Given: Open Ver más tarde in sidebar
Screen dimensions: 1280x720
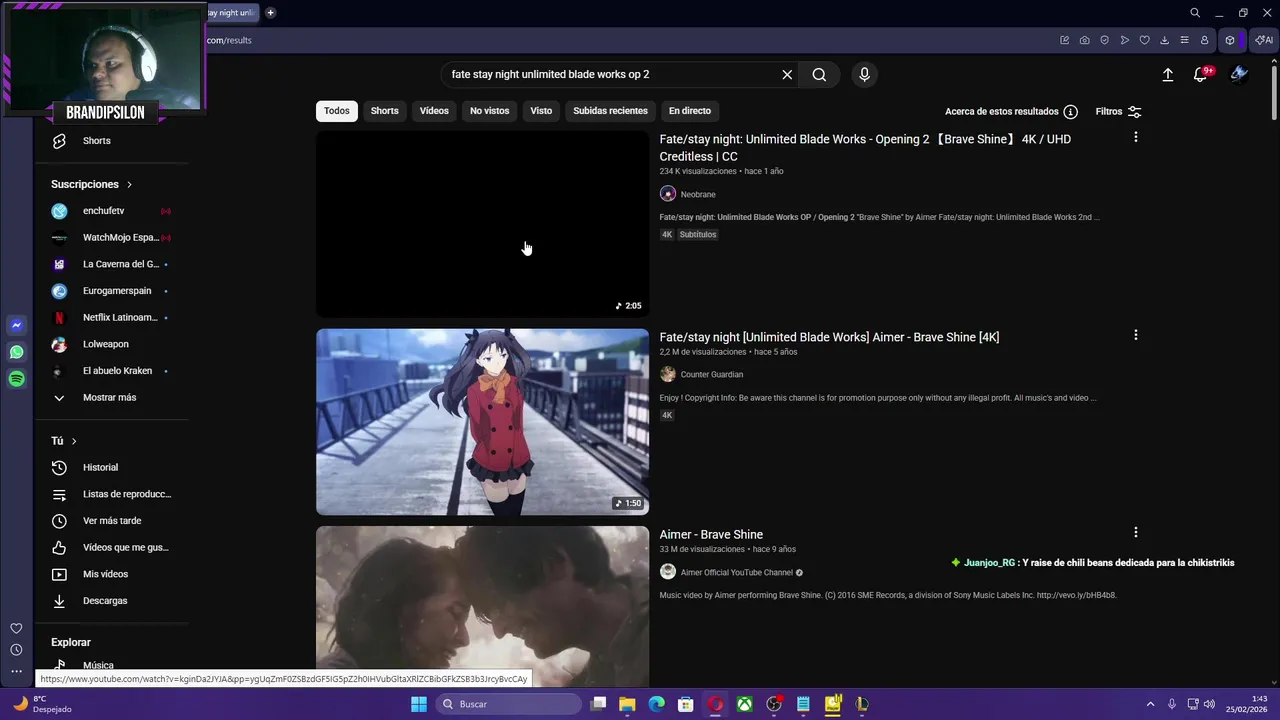Looking at the screenshot, I should click(x=110, y=521).
